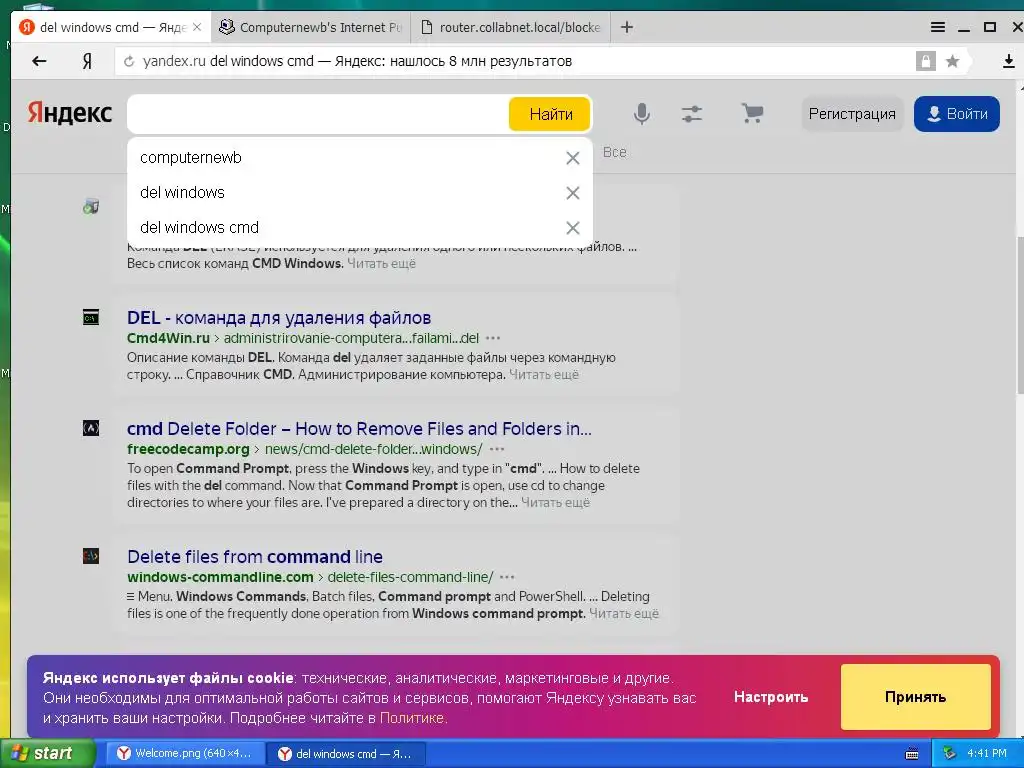1024x768 pixels.
Task: Switch to router.collabnet.local tab
Action: pos(511,27)
